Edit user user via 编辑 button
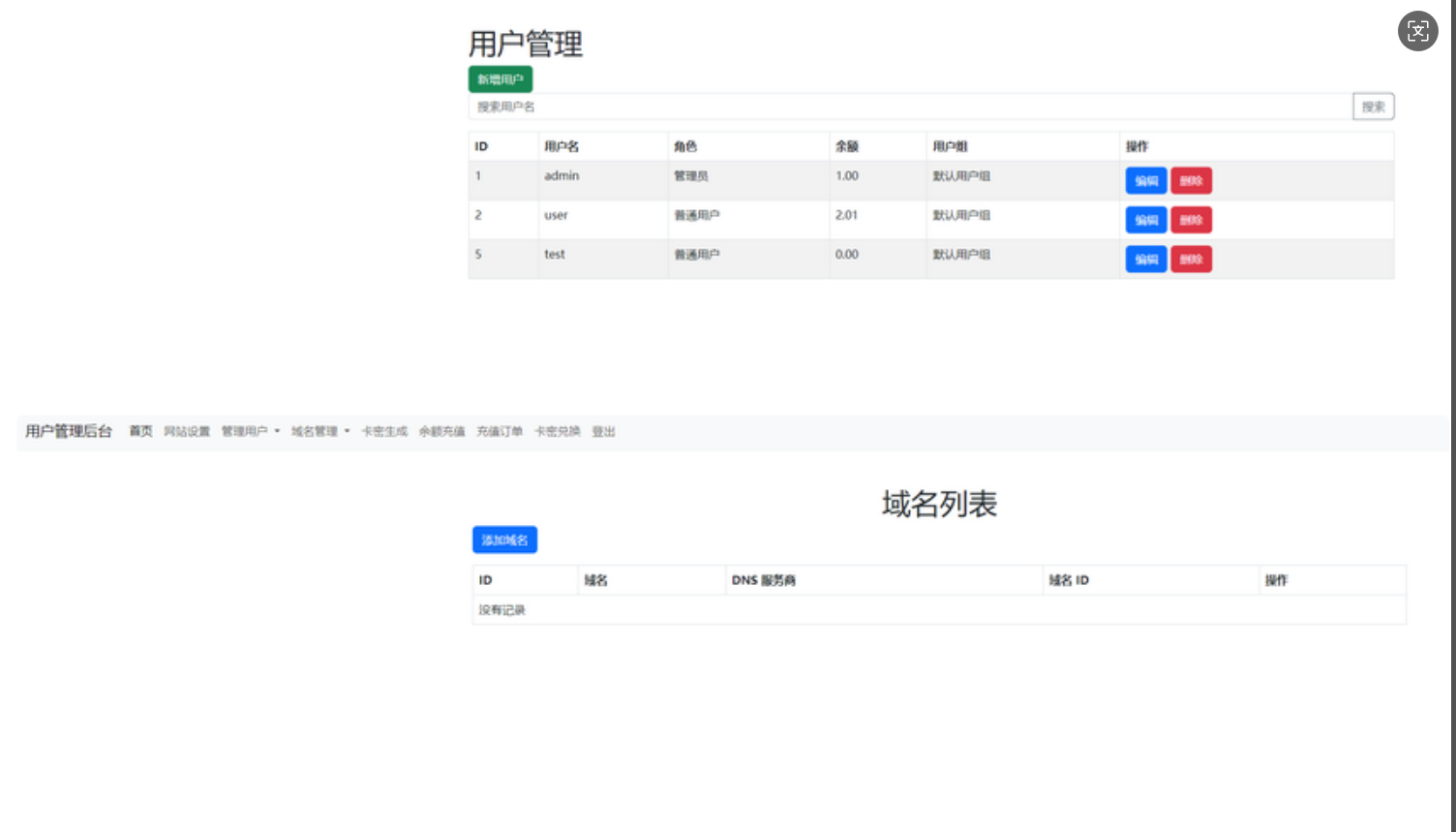This screenshot has width=1456, height=832. pos(1145,220)
